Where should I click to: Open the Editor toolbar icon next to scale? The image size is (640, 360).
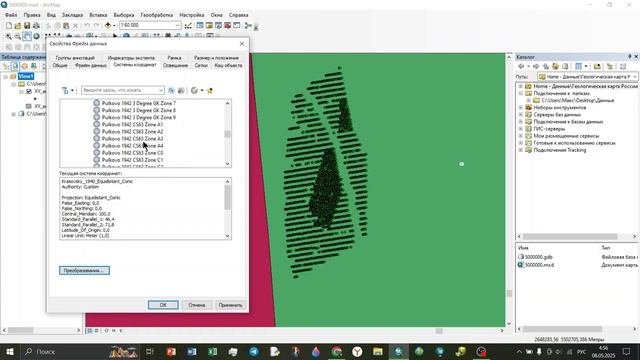(x=188, y=25)
